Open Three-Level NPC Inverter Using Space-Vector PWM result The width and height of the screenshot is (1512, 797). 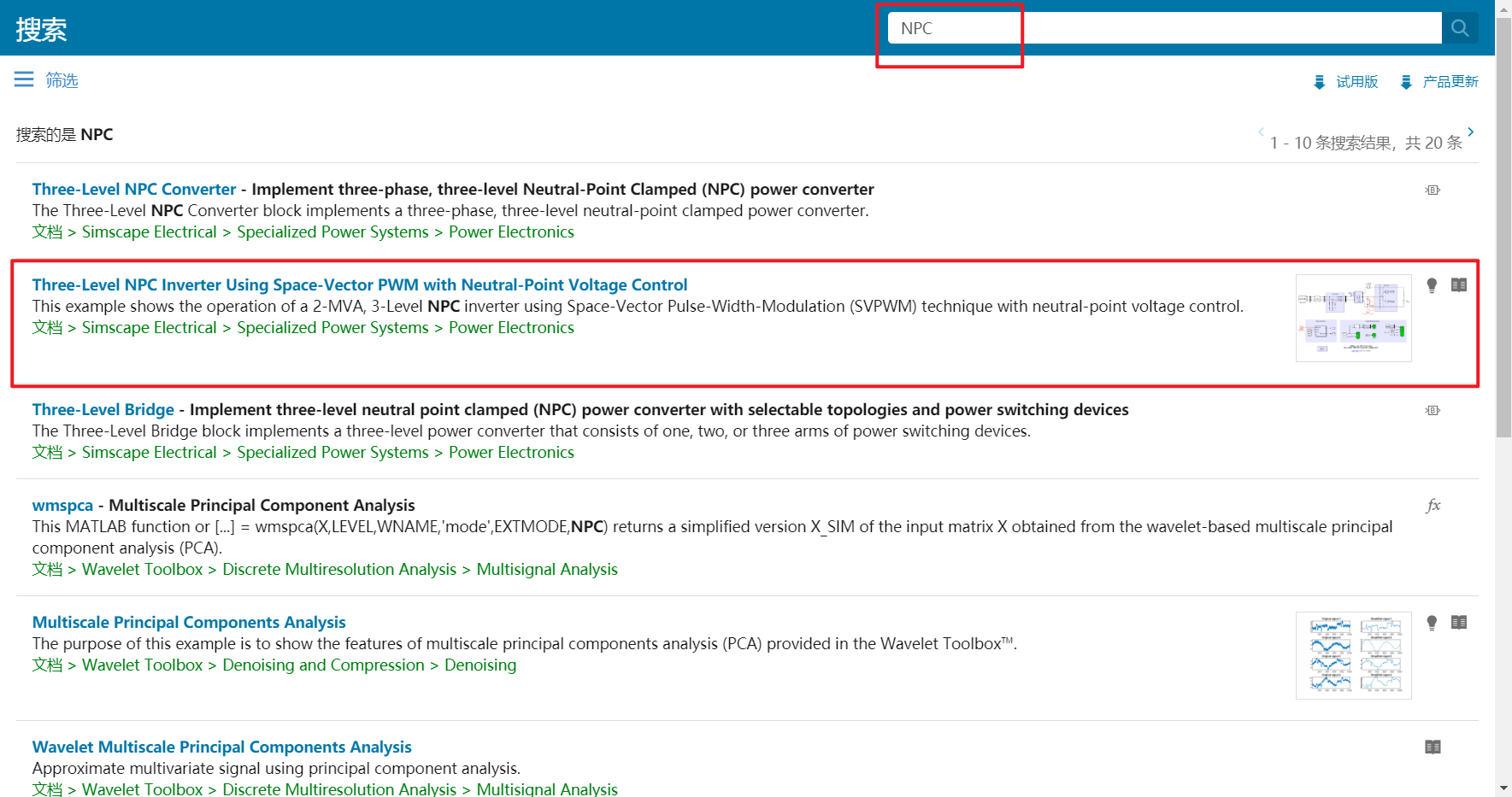tap(360, 285)
